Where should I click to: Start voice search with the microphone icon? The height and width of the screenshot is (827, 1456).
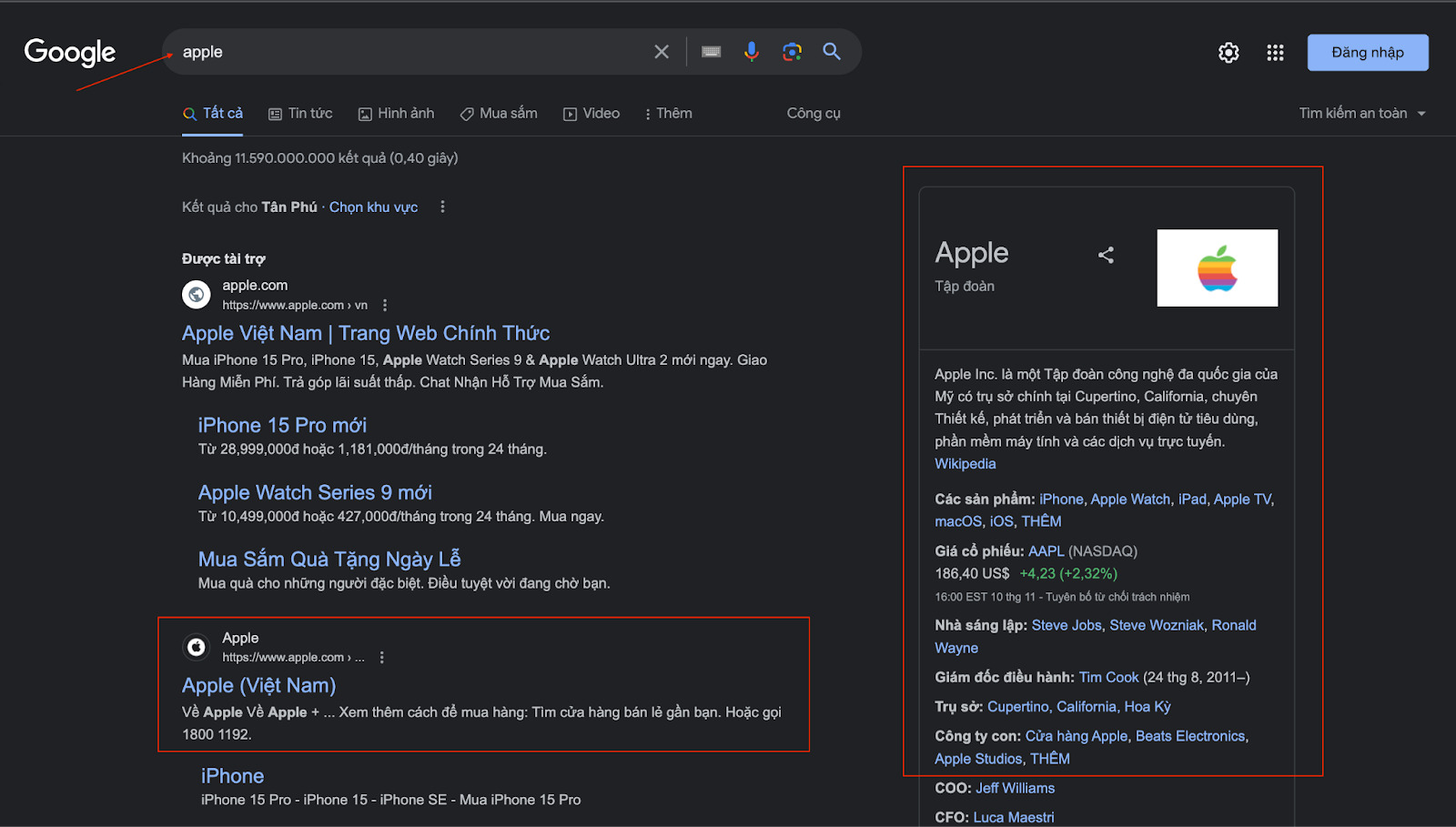point(752,52)
